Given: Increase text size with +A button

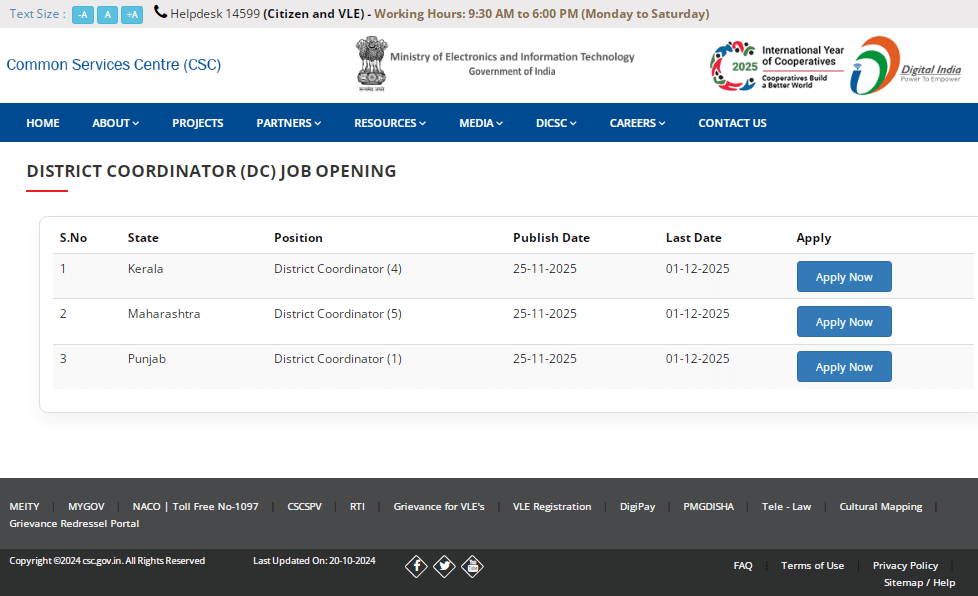Looking at the screenshot, I should 131,14.
